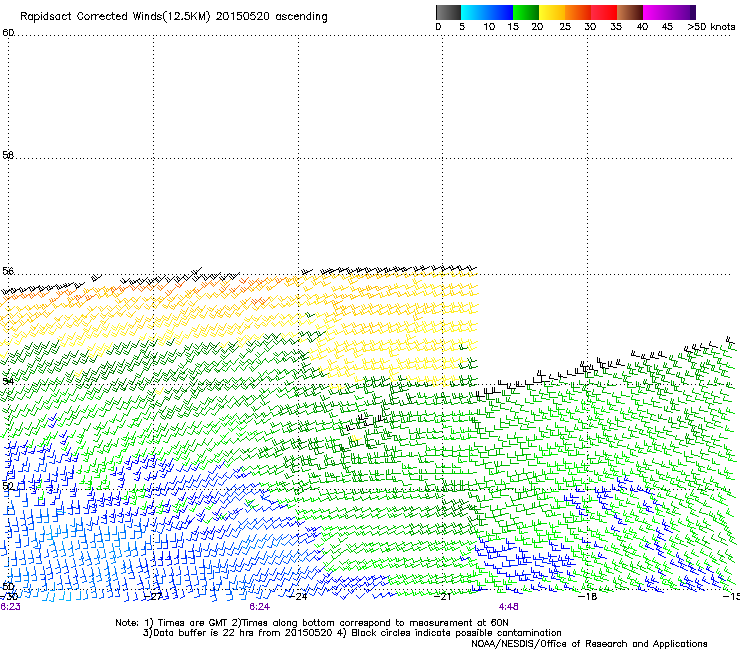Click the legend label '5'

(x=462, y=27)
